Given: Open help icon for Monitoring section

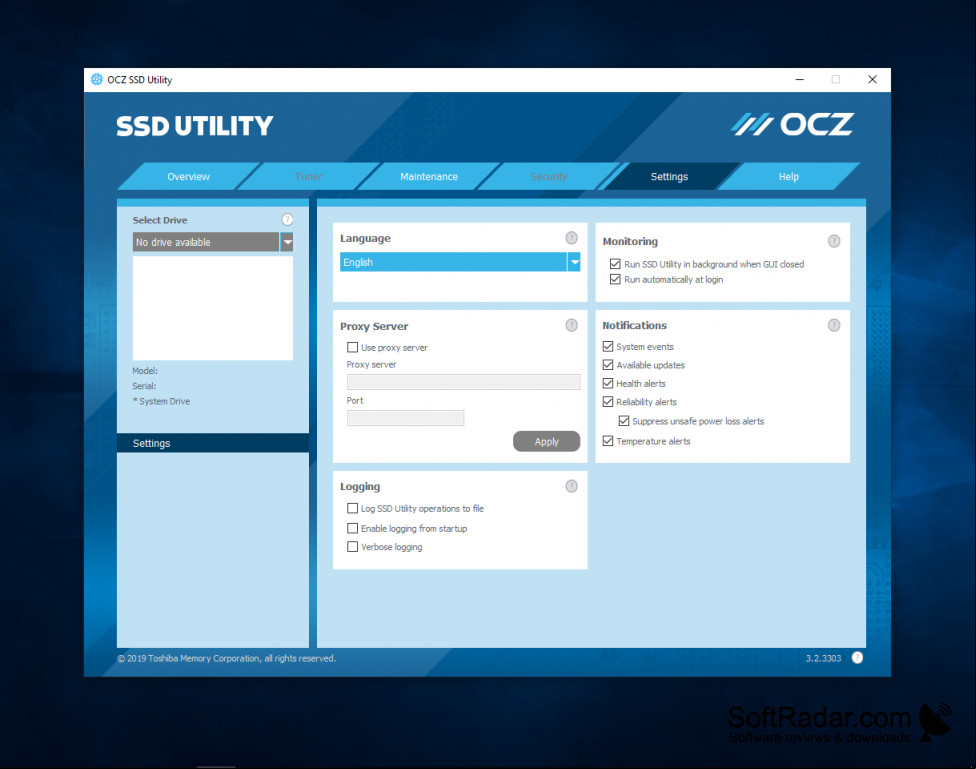Looking at the screenshot, I should pos(834,241).
